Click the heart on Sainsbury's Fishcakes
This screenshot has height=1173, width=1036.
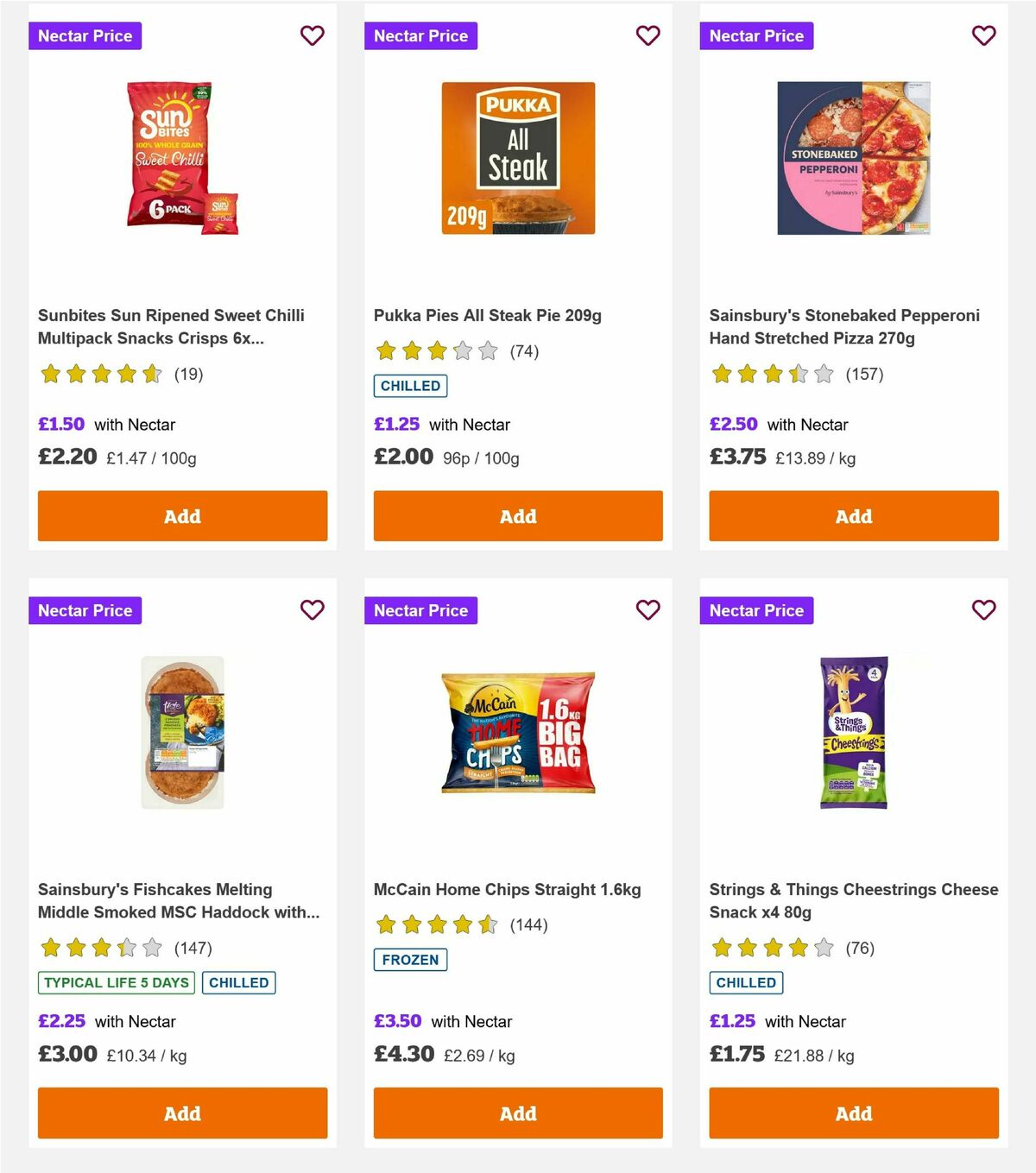coord(312,609)
